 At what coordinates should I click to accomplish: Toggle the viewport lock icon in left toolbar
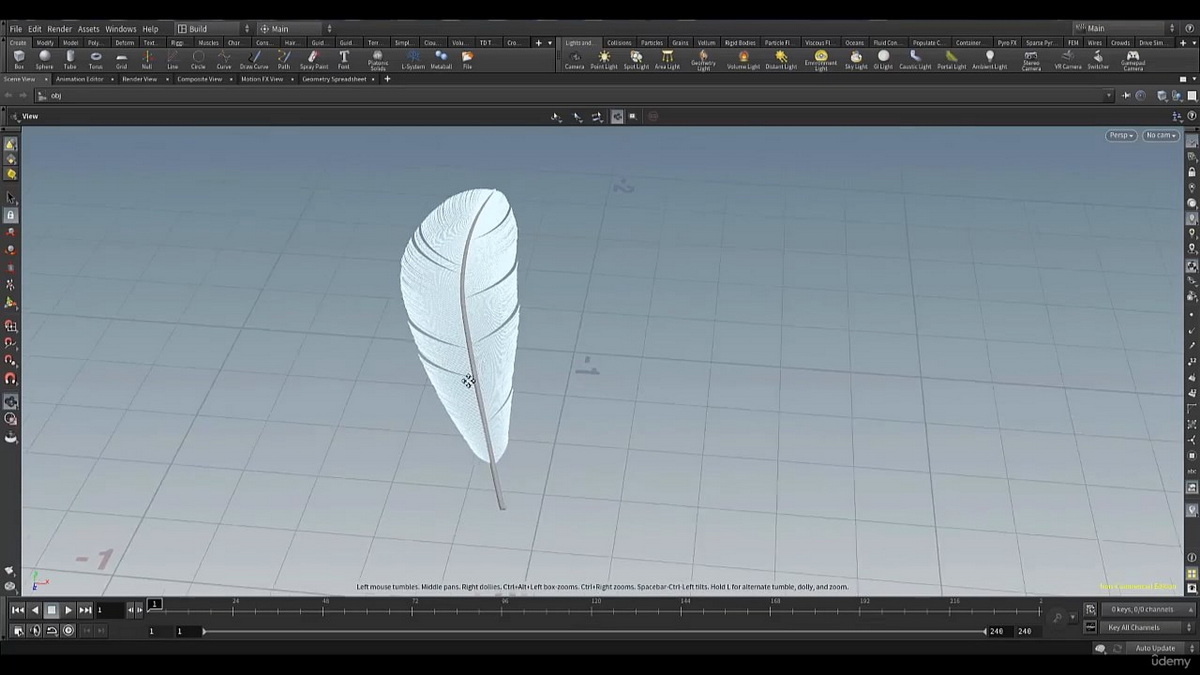pos(11,215)
